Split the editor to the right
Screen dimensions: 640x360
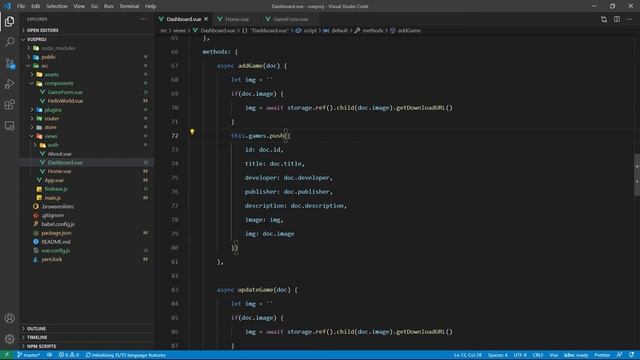tap(617, 19)
